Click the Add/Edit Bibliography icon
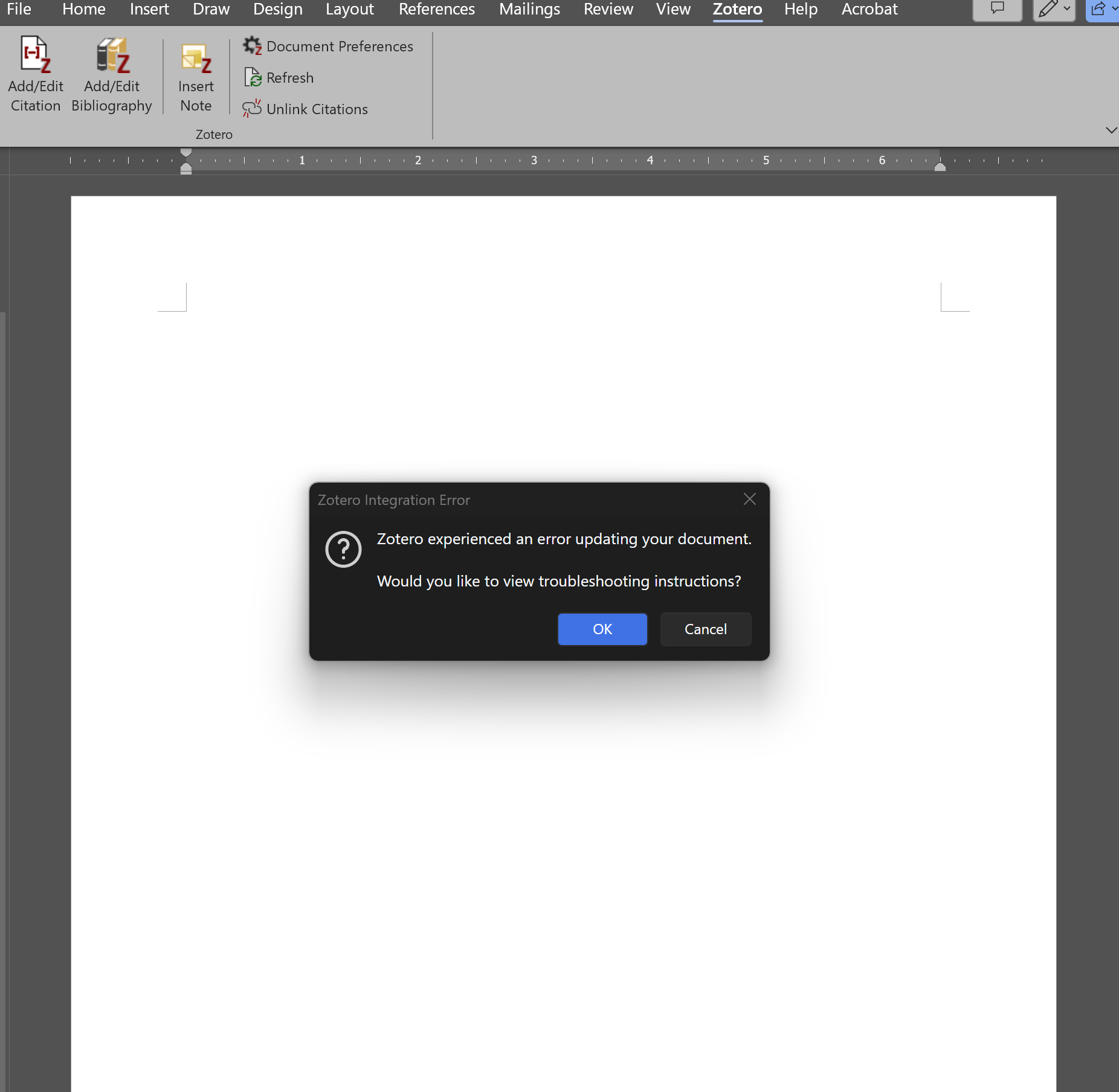1119x1092 pixels. point(112,74)
